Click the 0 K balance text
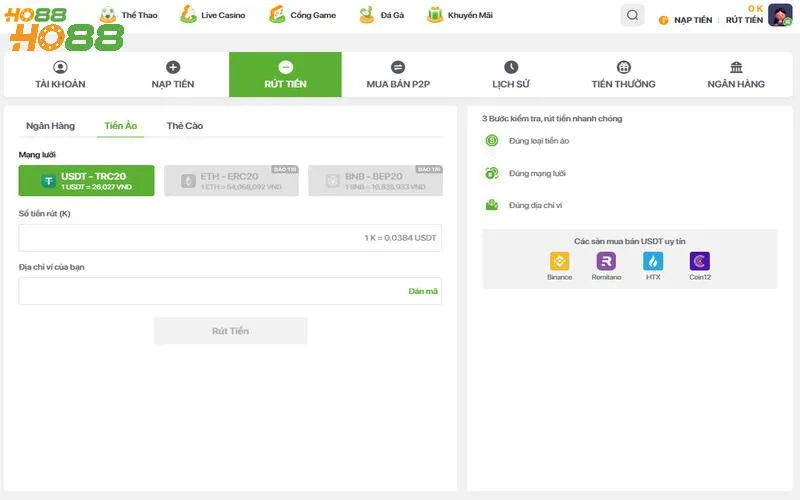 point(755,8)
